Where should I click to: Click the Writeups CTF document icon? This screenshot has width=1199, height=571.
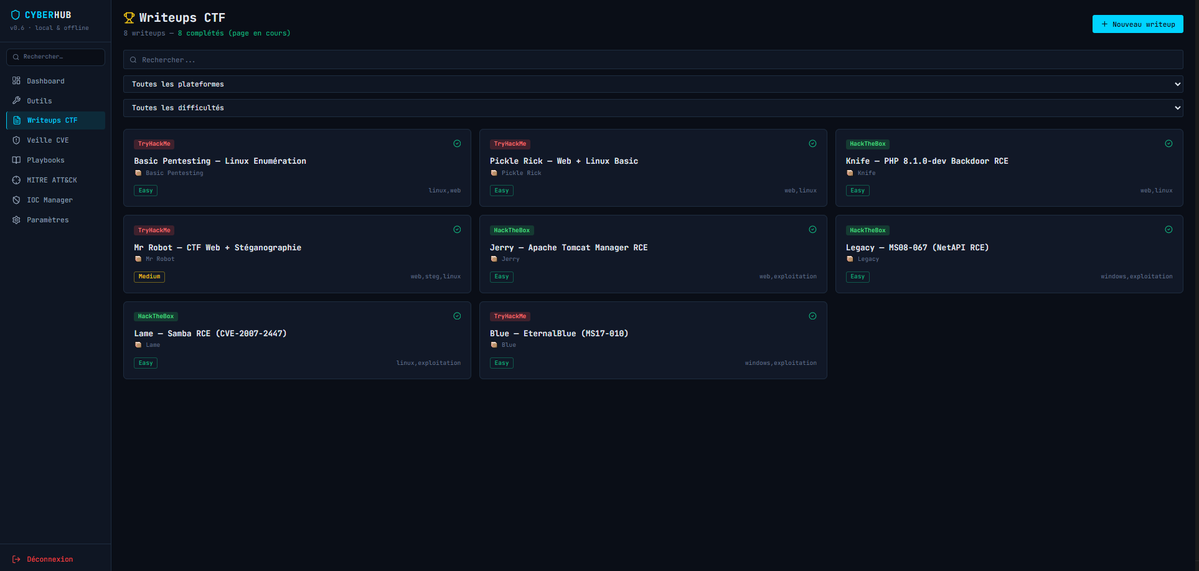16,121
